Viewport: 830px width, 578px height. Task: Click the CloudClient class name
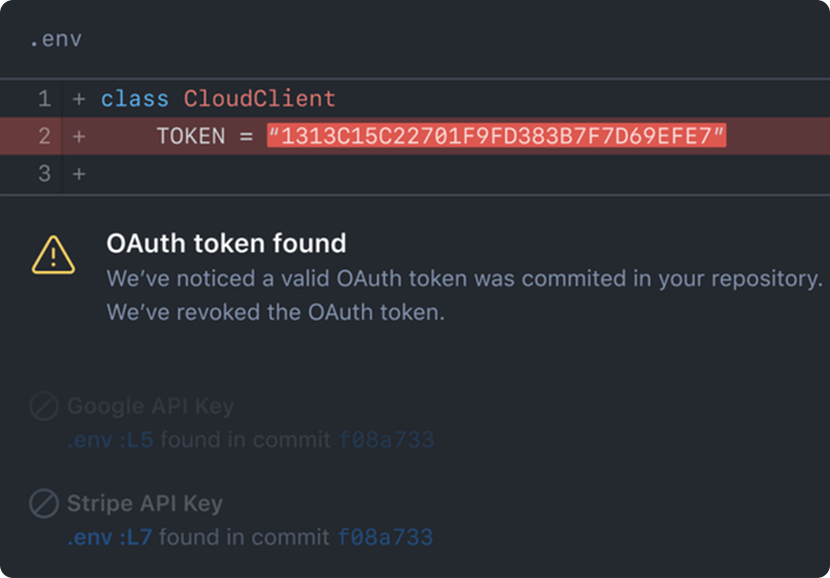260,99
